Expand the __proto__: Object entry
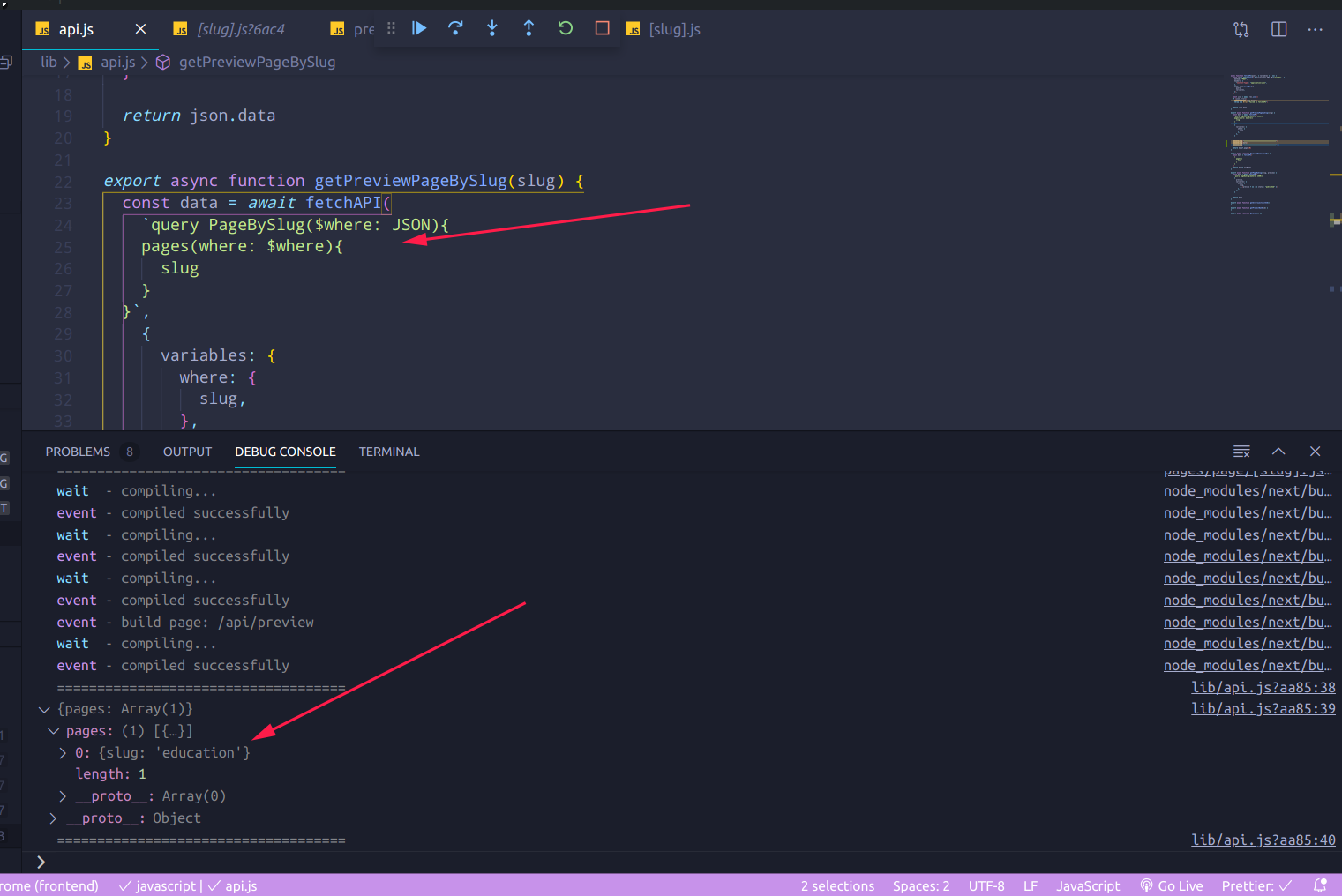The height and width of the screenshot is (896, 1342). click(53, 818)
